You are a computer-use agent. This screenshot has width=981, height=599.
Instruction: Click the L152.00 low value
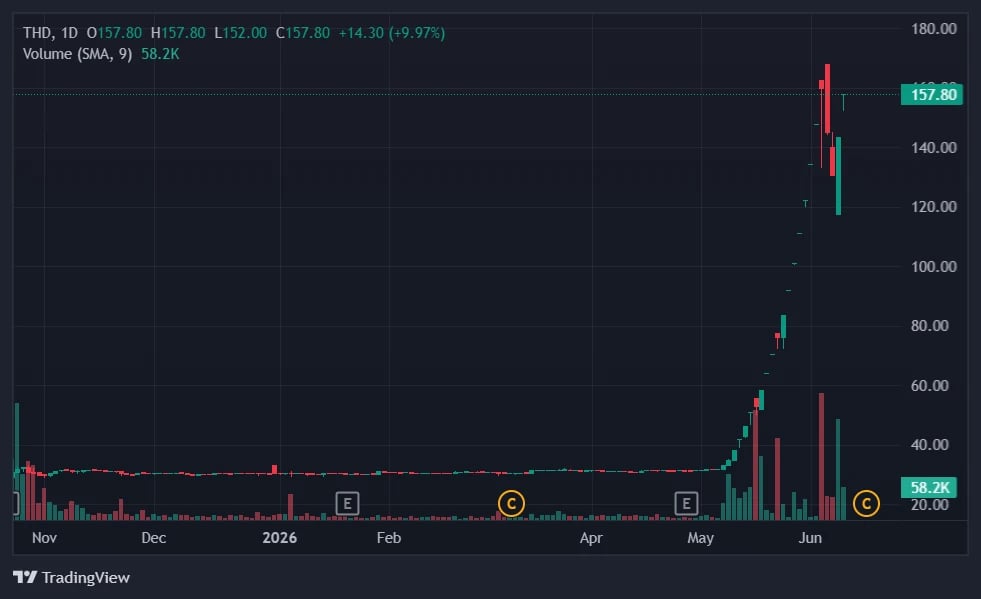240,33
